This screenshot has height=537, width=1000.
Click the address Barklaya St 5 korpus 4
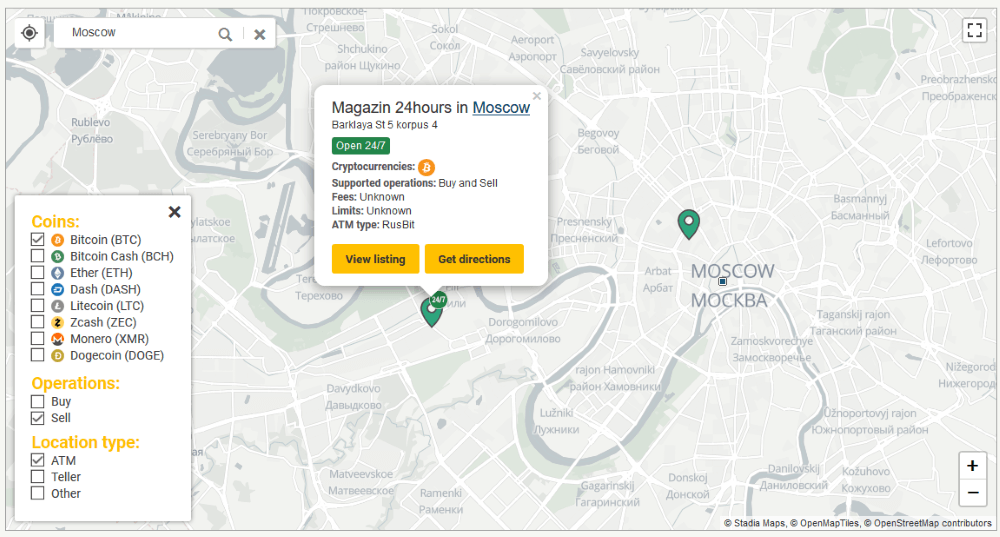(385, 125)
